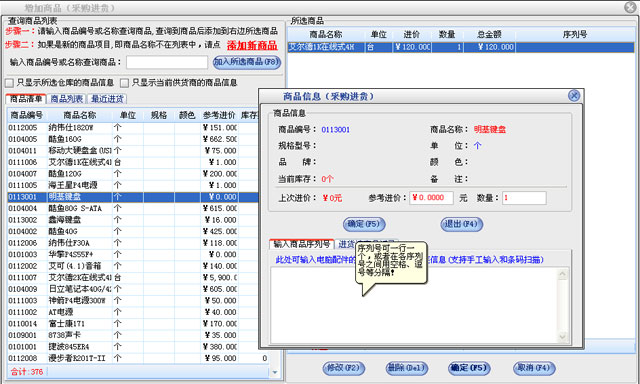
Task: Check 只显示当前供货商的商品信息 option
Action: (x=124, y=83)
